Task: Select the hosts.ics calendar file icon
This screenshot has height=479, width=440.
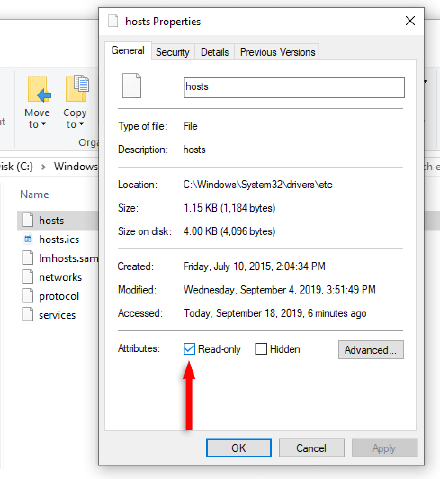Action: point(28,239)
